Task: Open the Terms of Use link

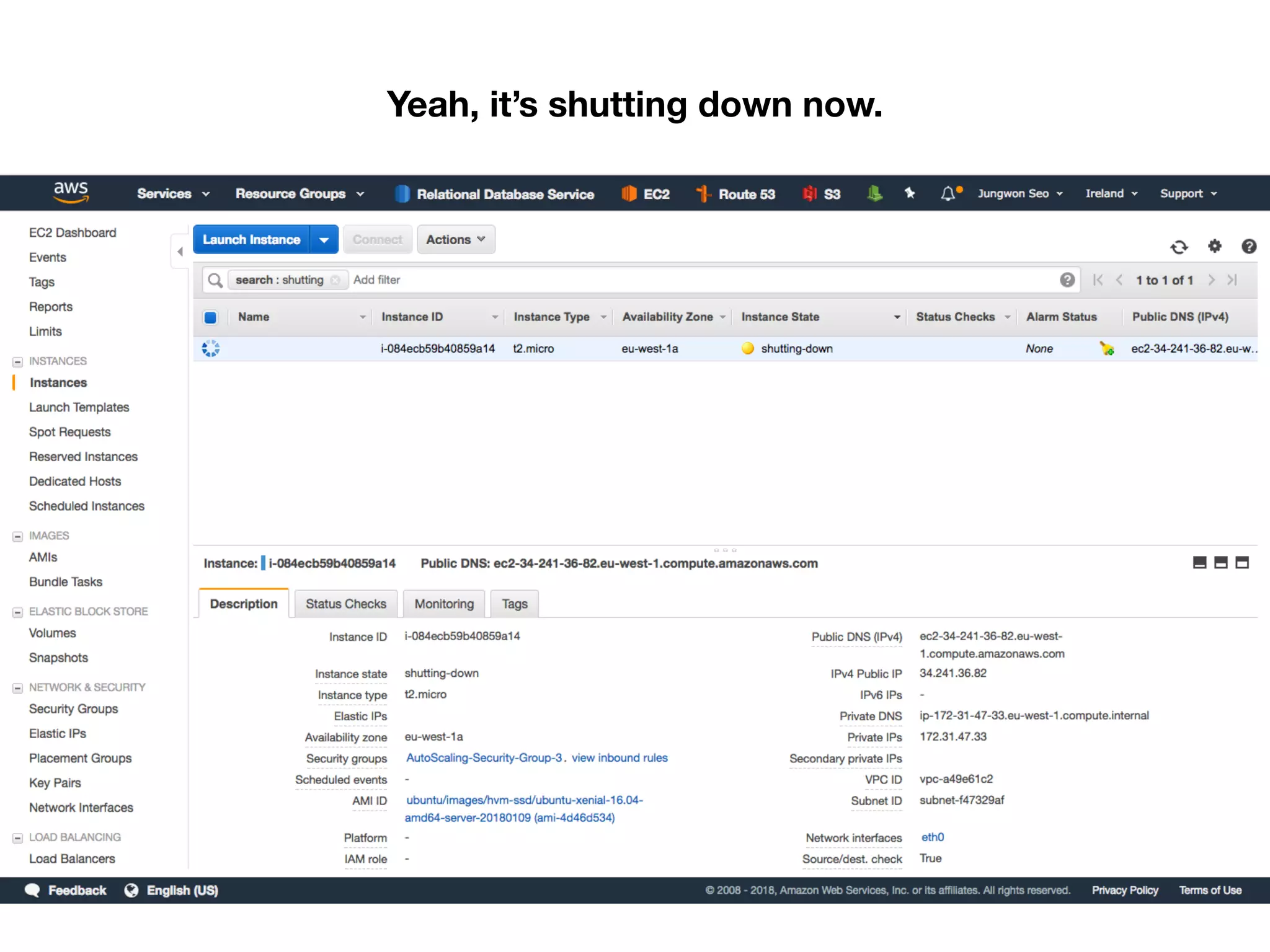Action: tap(1210, 890)
